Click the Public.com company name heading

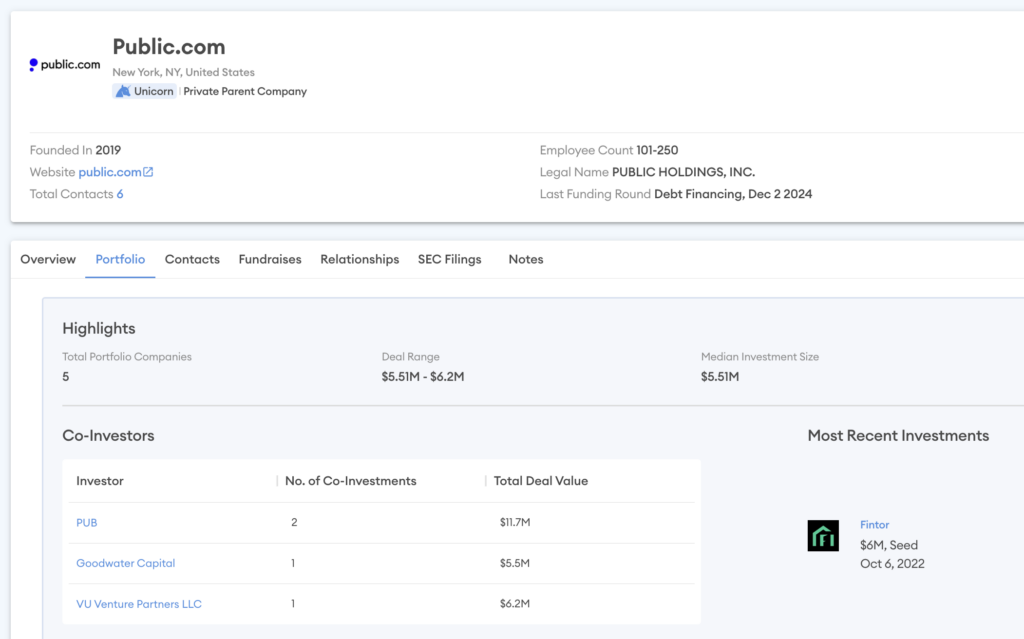168,47
